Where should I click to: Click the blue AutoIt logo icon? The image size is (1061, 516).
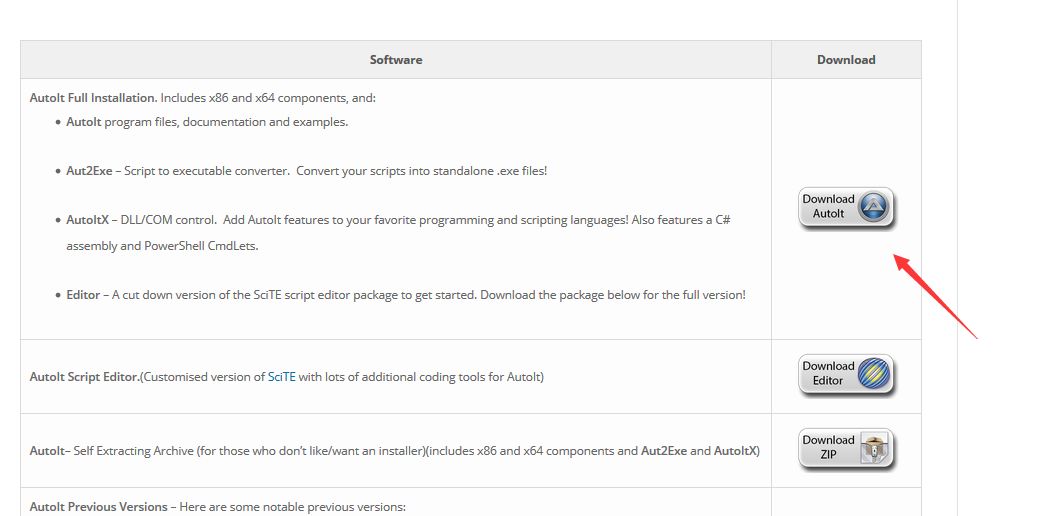pos(873,207)
